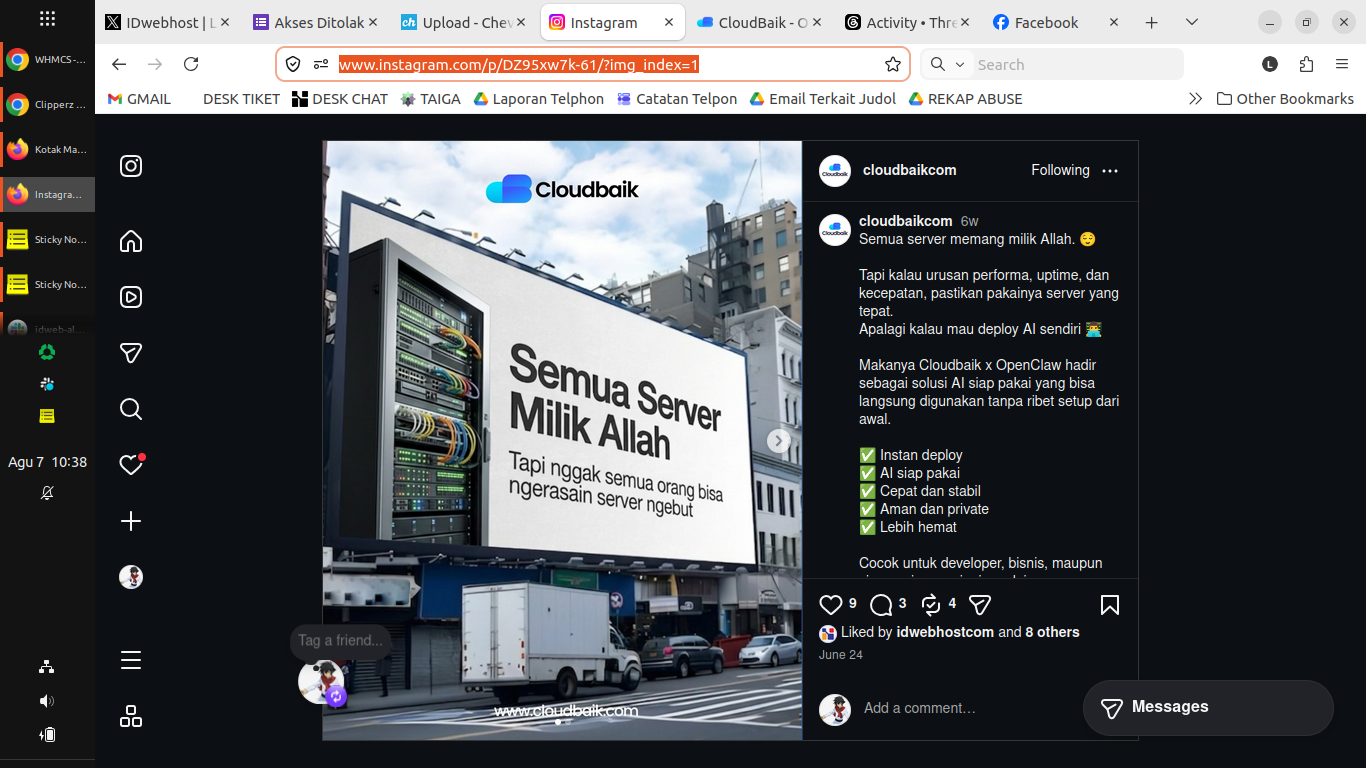The image size is (1366, 768).
Task: Select the Semua Server Milik Allah post image
Action: 562,440
